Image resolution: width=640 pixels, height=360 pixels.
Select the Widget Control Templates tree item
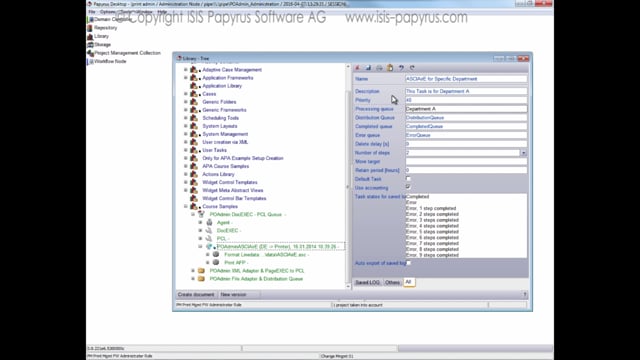230,182
